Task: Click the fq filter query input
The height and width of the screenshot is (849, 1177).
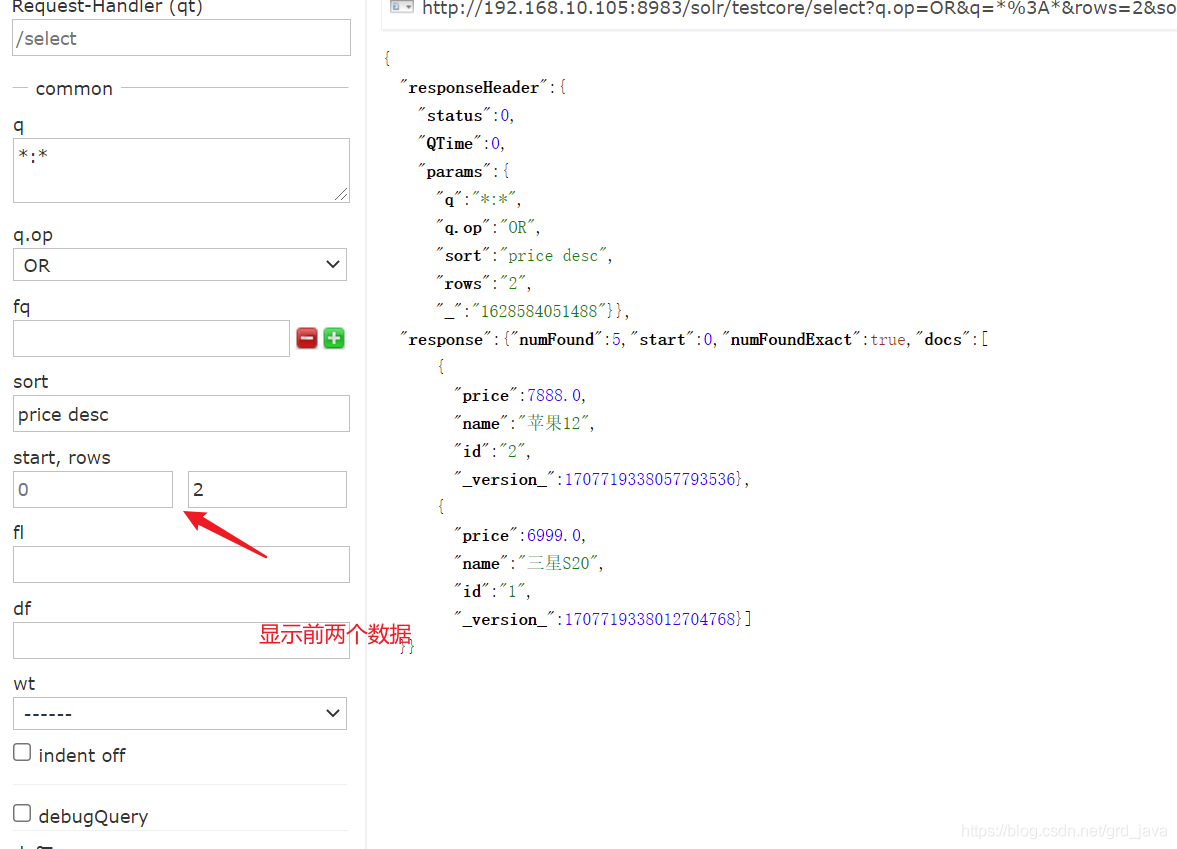Action: coord(151,339)
